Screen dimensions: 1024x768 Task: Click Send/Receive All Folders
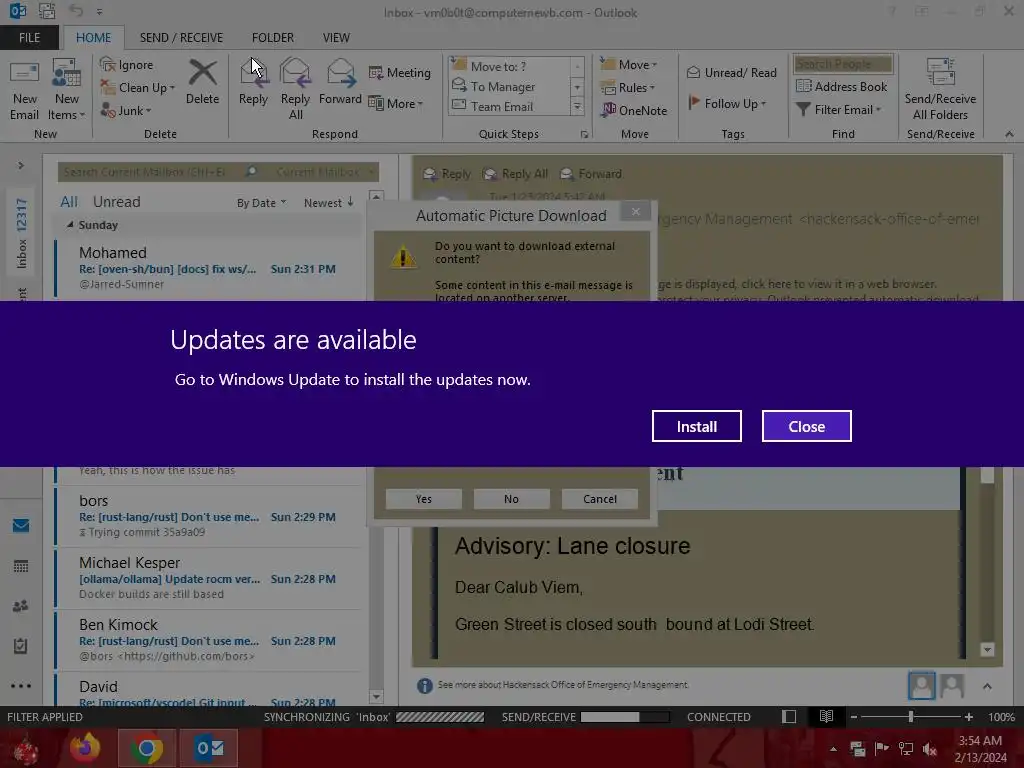[x=940, y=89]
